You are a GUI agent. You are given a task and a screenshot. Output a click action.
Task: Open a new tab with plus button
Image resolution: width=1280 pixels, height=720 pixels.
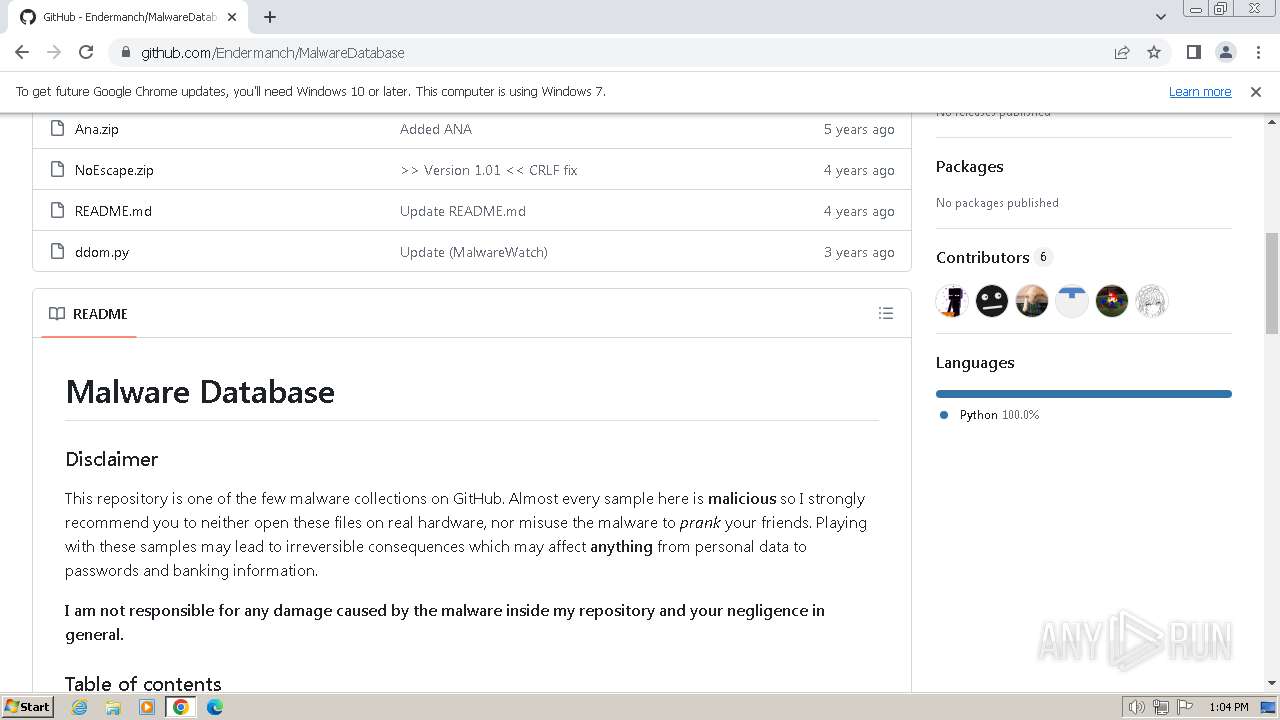point(270,17)
